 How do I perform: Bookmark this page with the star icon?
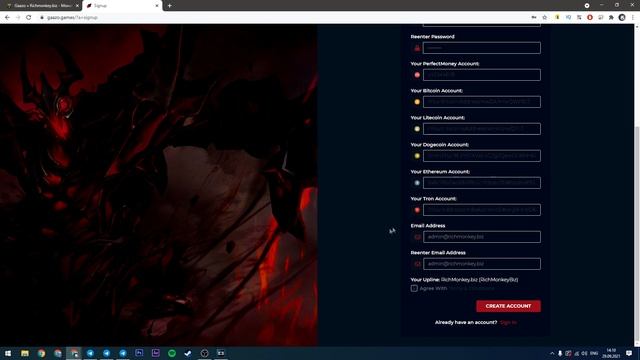point(544,18)
